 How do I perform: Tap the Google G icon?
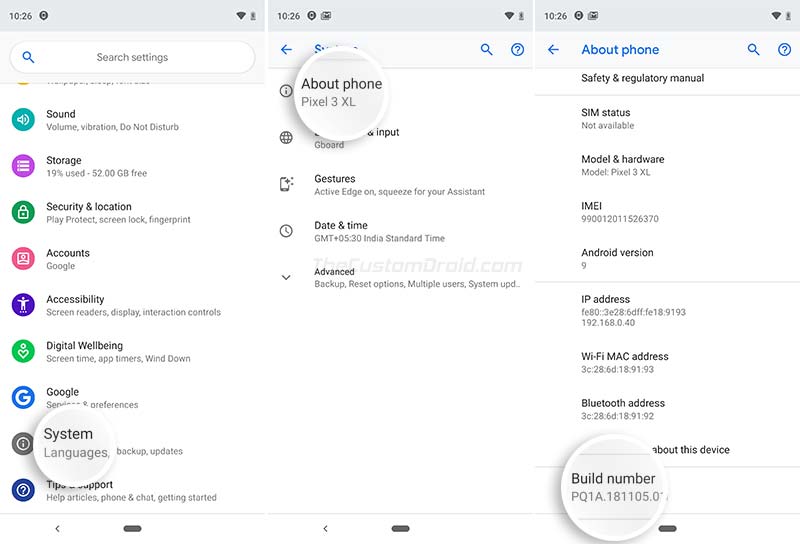[23, 398]
